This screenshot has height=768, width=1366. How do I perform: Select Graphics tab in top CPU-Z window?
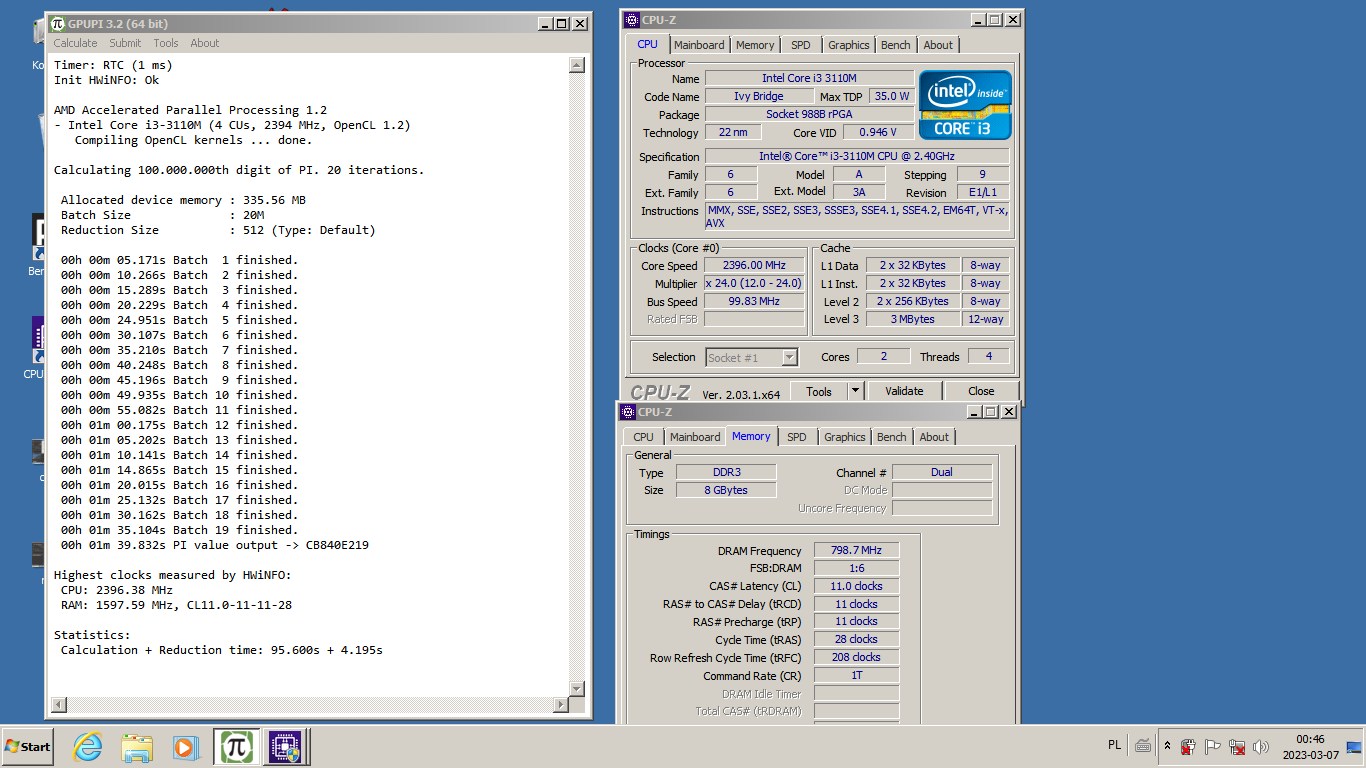849,45
